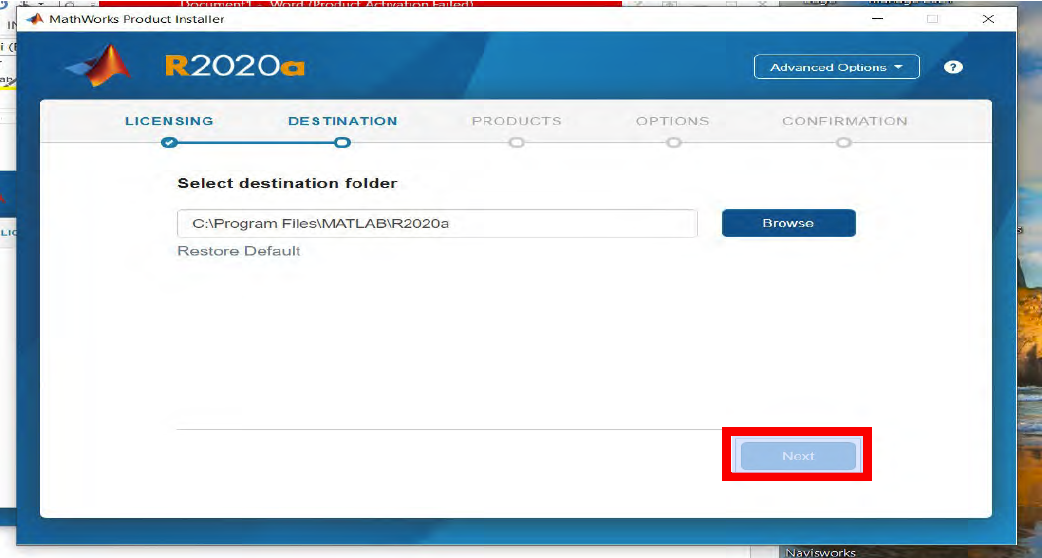Click the MATLAB logo in the header

(x=100, y=66)
